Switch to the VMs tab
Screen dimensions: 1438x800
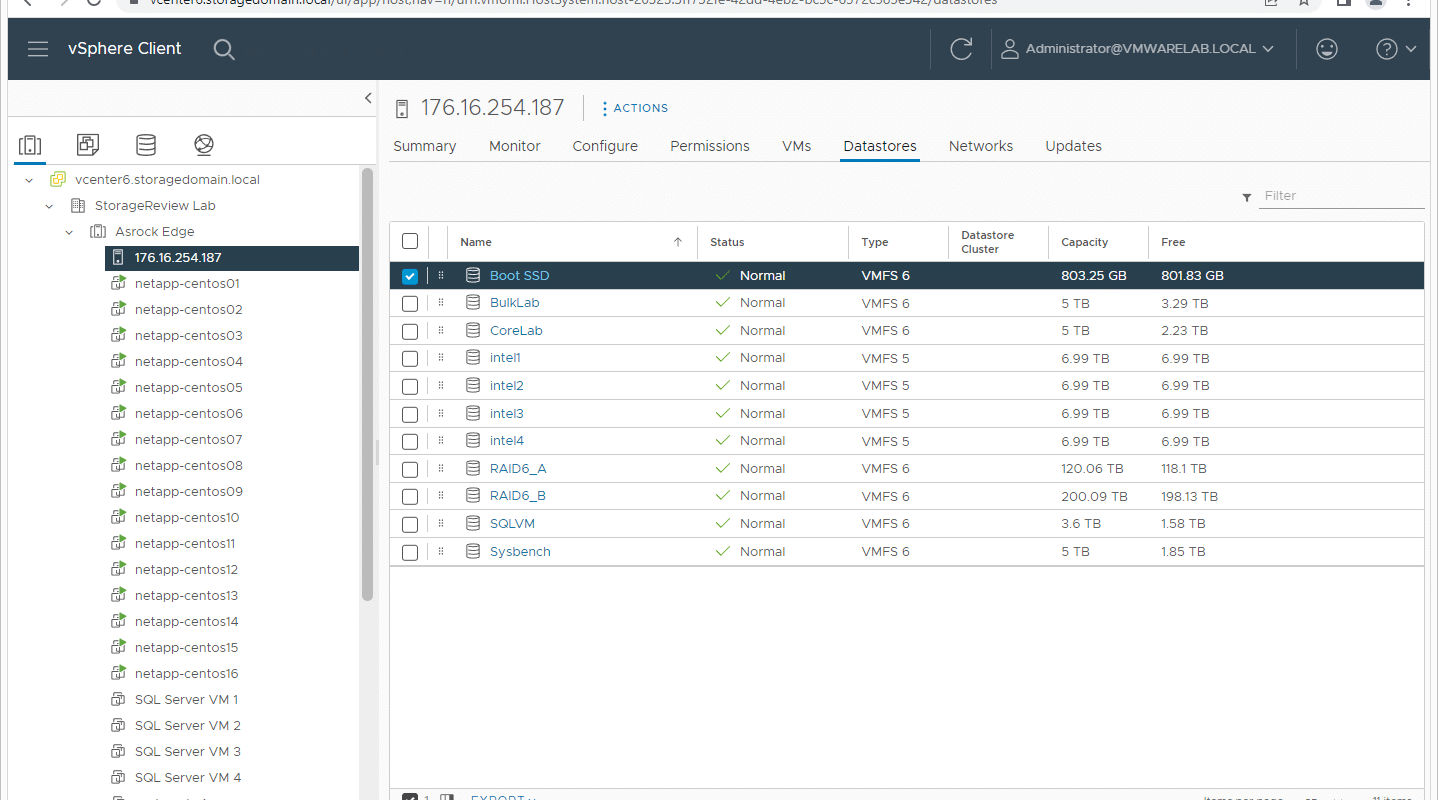(796, 146)
